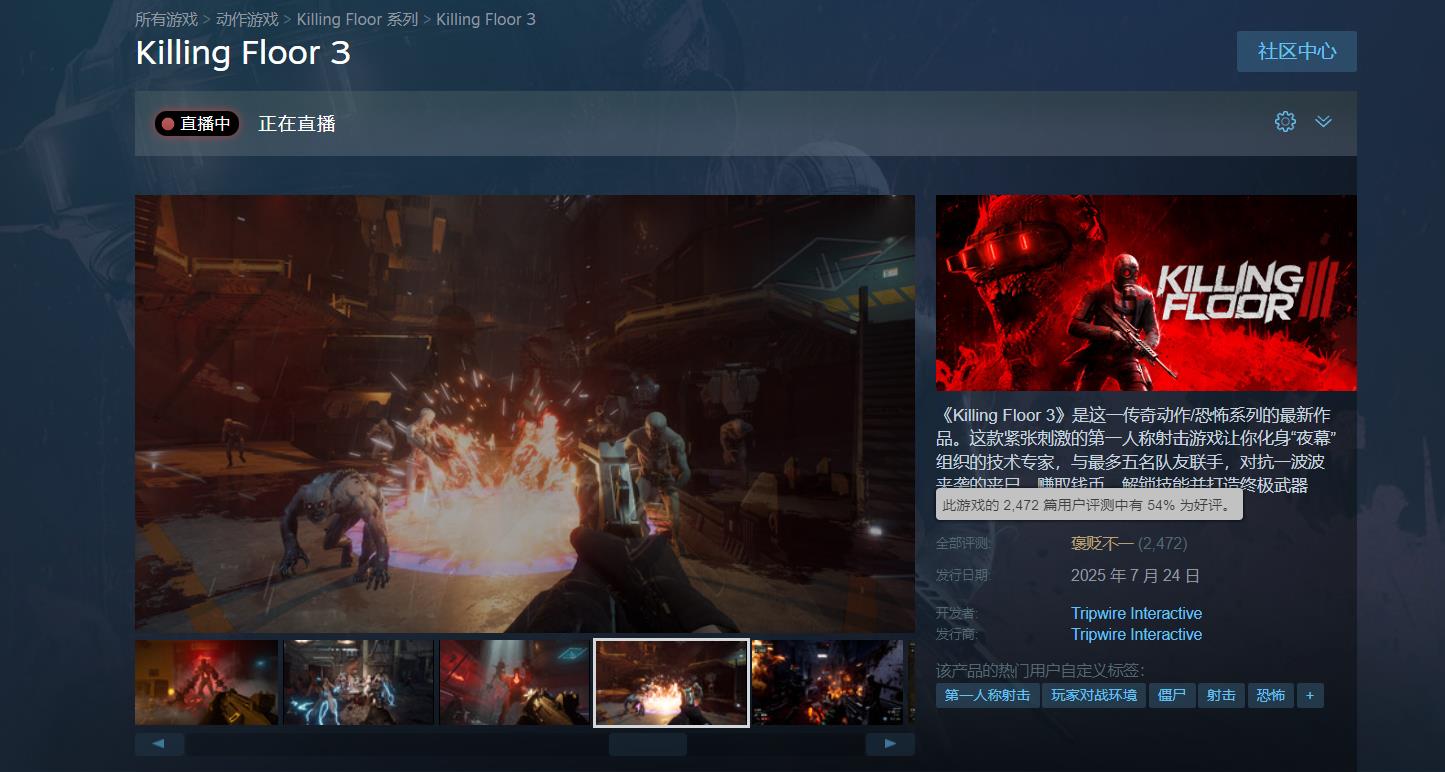Select first screenshot thumbnail with red monster
This screenshot has width=1445, height=772.
[207, 682]
